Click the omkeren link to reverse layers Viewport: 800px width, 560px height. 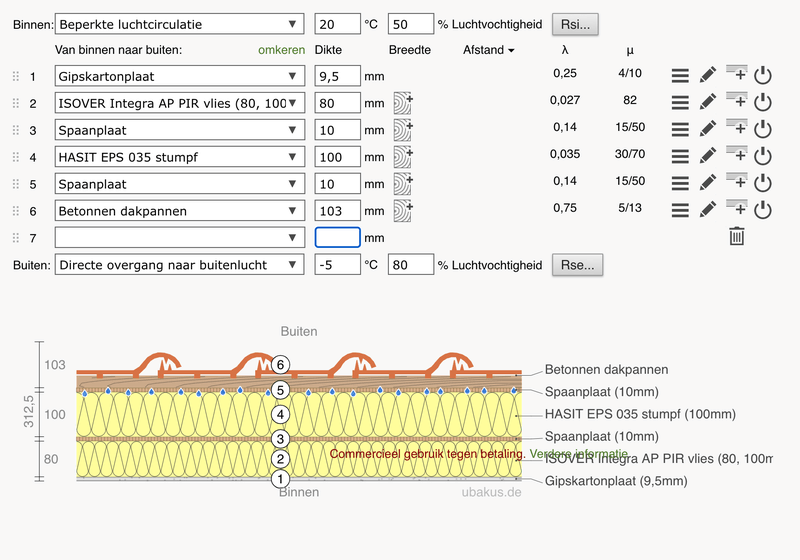282,50
